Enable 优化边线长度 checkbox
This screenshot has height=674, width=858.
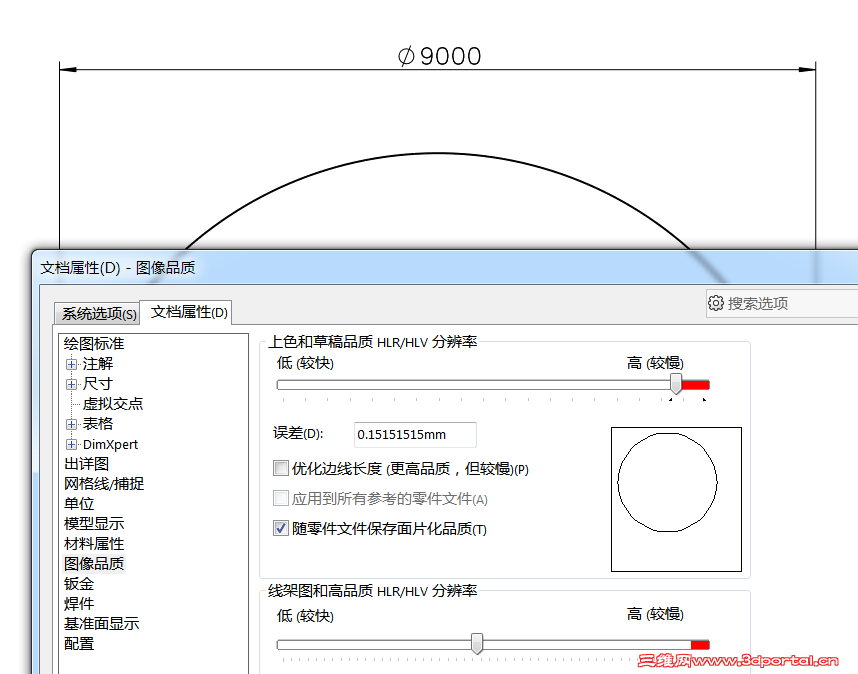(x=281, y=468)
